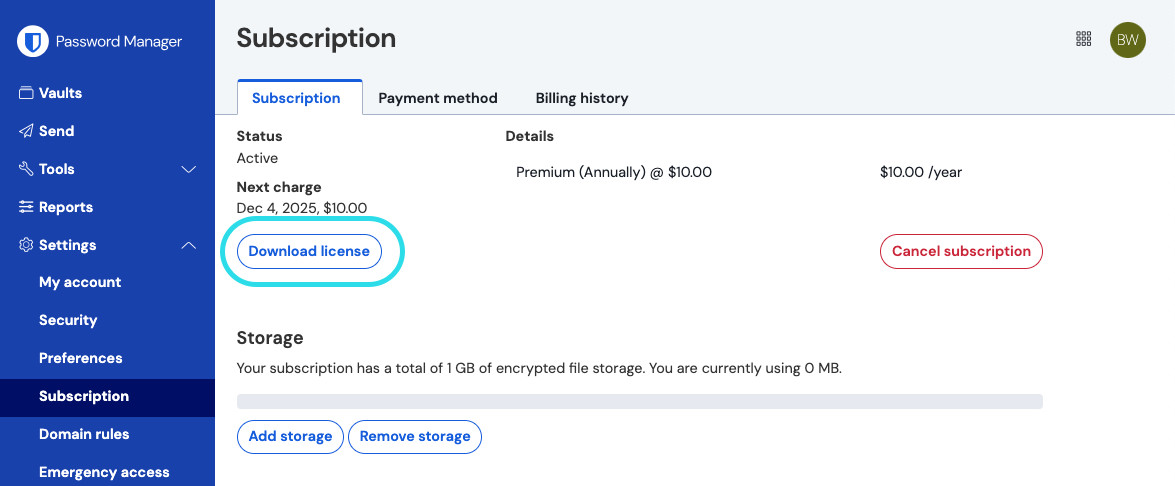Click the Add storage button

[290, 436]
